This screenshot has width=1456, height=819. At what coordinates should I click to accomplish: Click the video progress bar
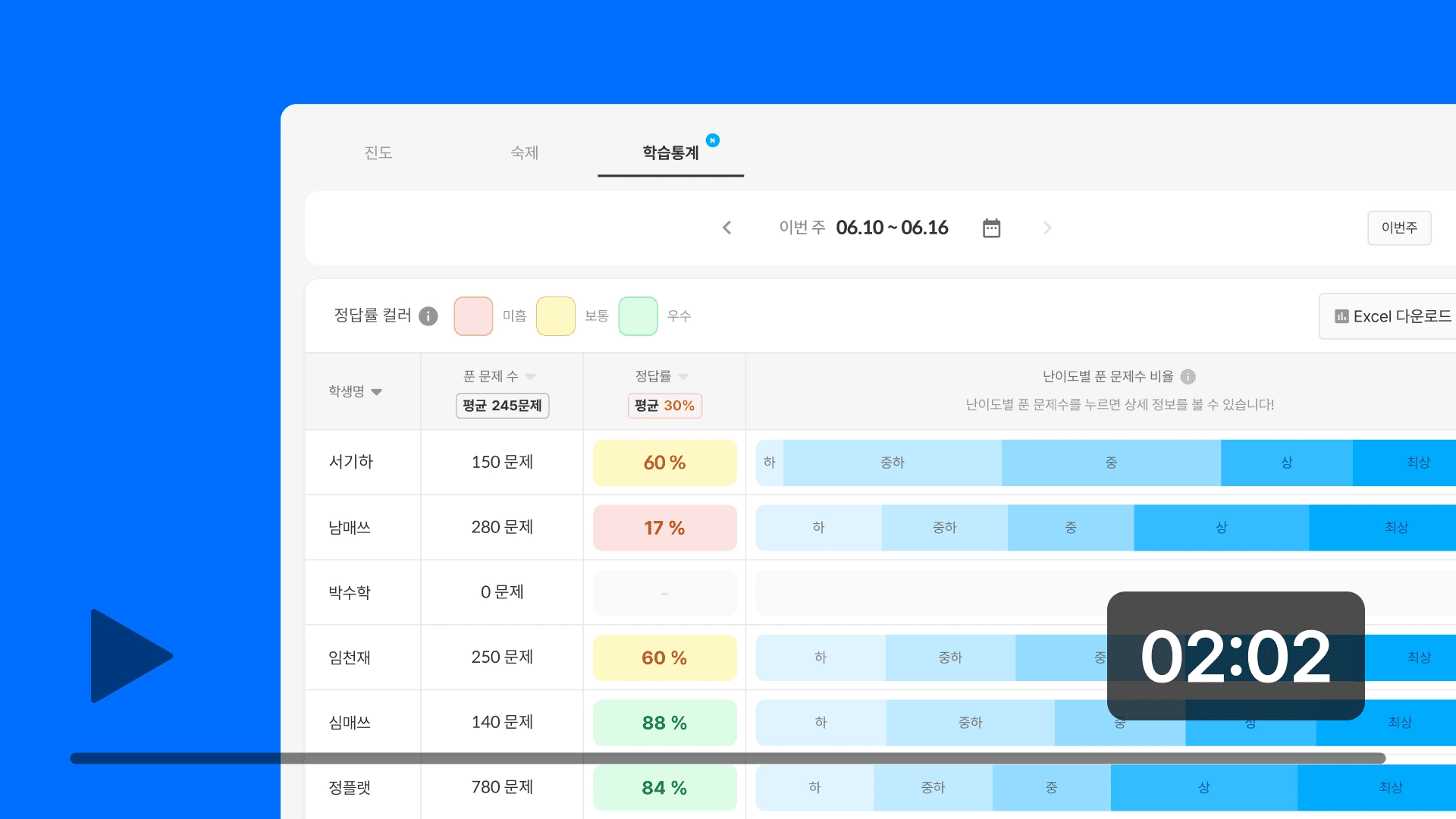(728, 758)
